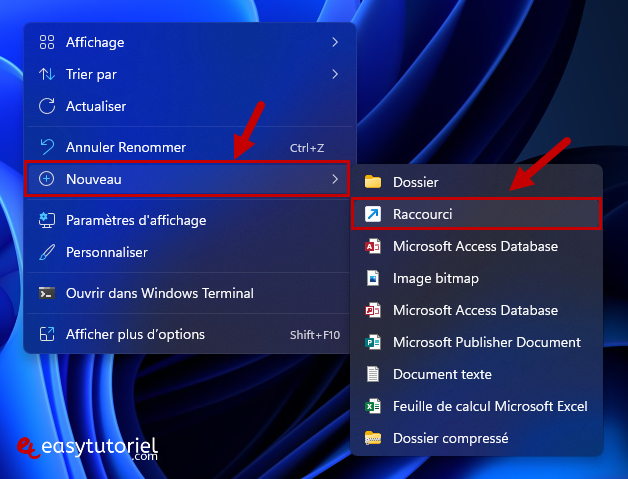Pick Microsoft Access Database above Image bitmap

(477, 246)
